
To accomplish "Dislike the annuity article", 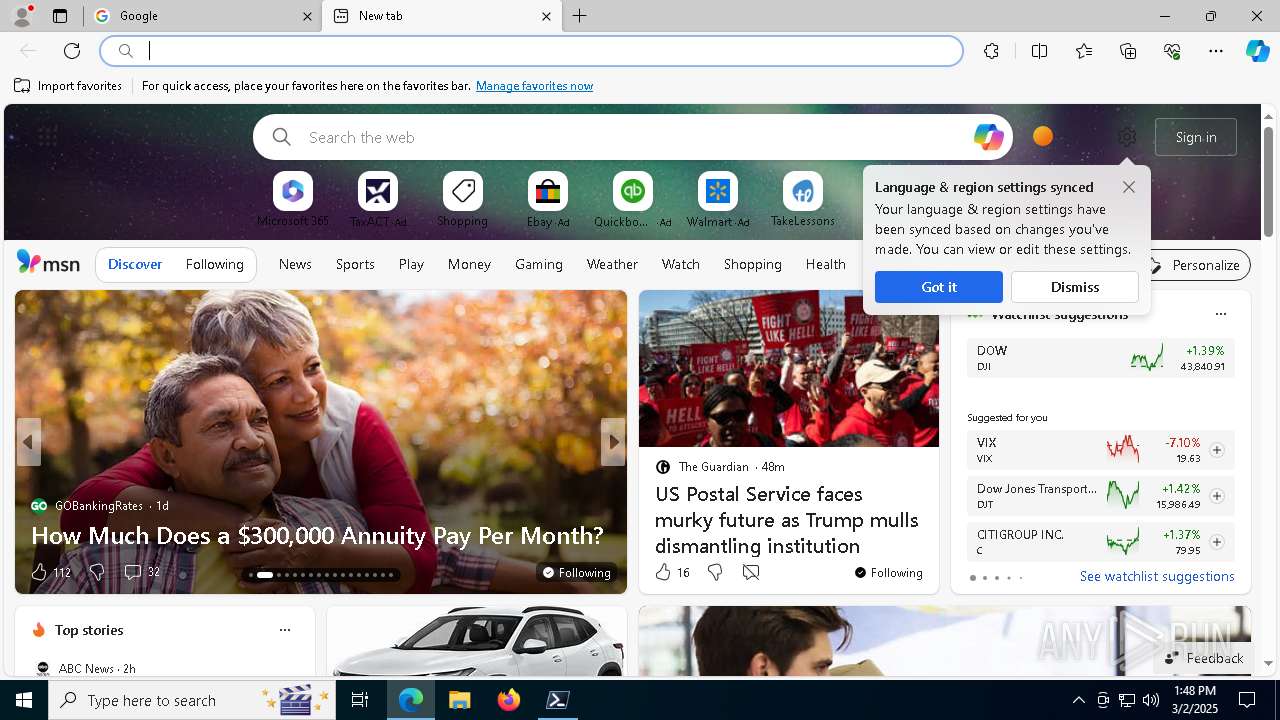I will click(x=97, y=572).
